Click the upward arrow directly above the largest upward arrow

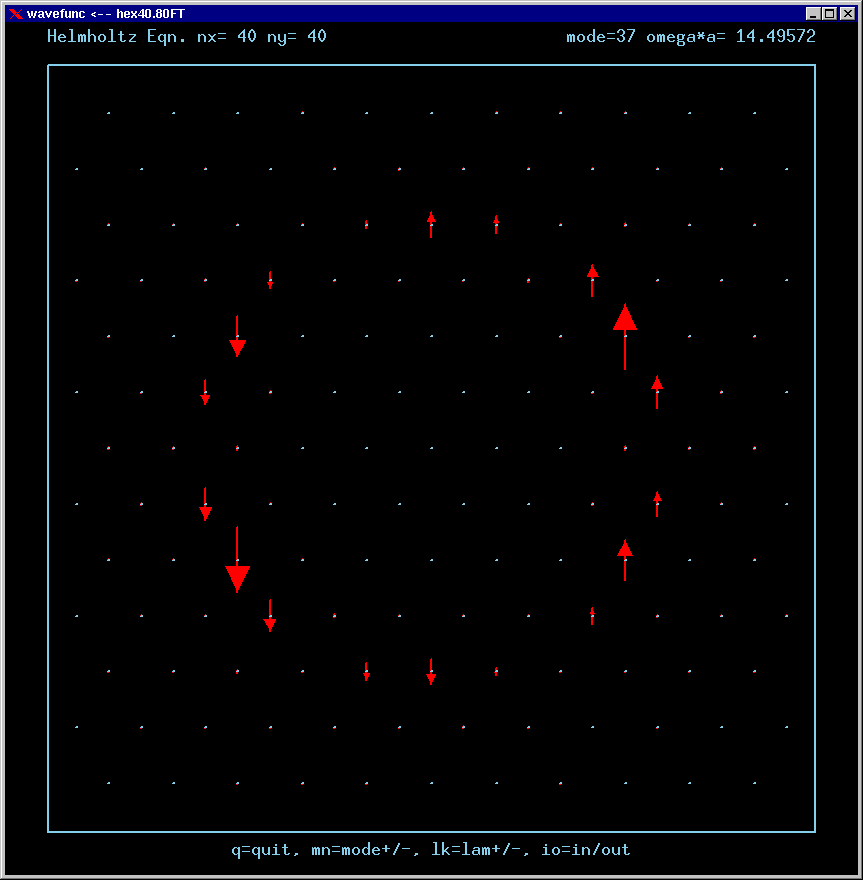[x=593, y=280]
